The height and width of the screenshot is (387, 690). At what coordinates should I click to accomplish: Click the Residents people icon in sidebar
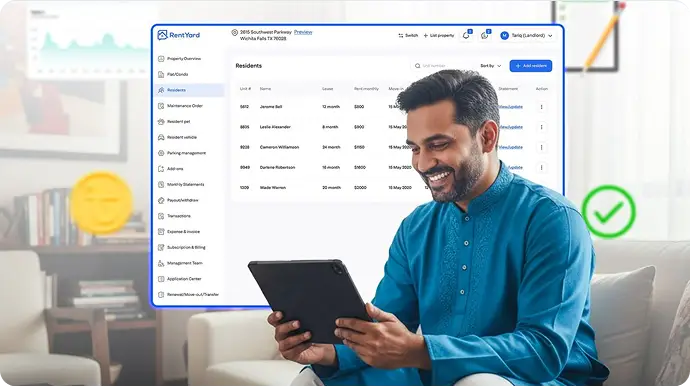(161, 90)
